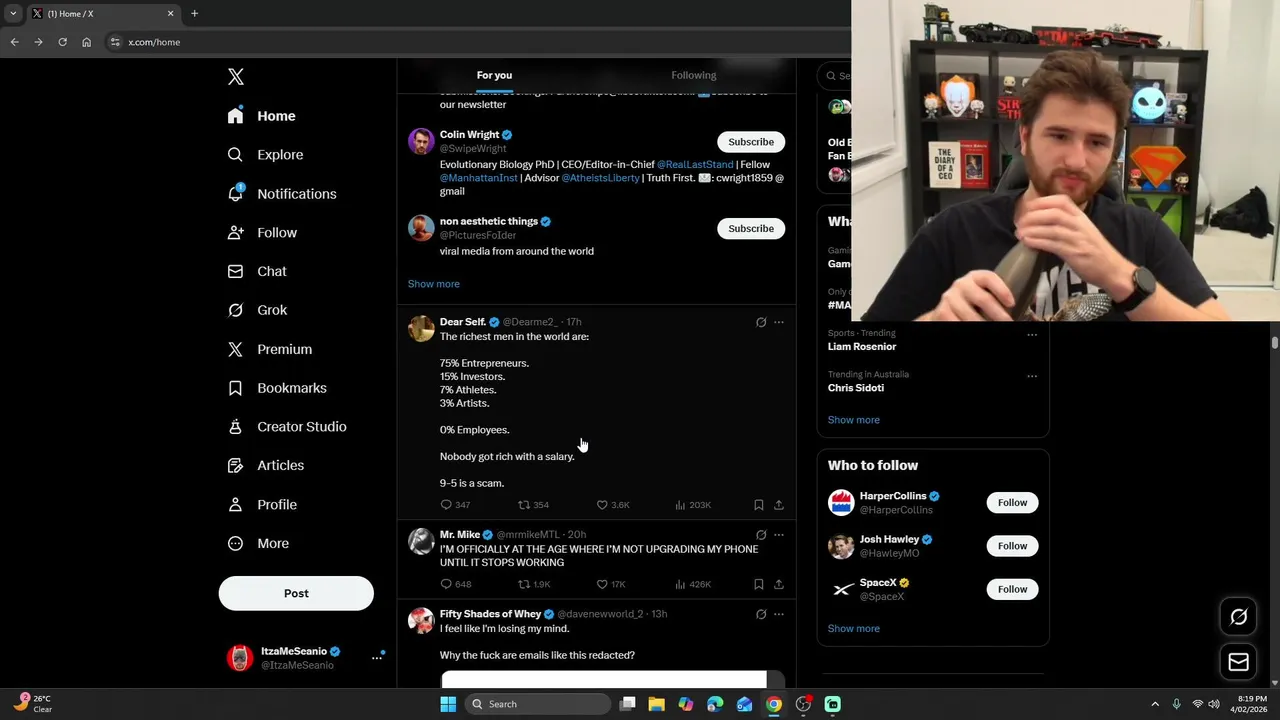The width and height of the screenshot is (1280, 720).
Task: Bookmark the Mr. Mike post
Action: pos(759,584)
